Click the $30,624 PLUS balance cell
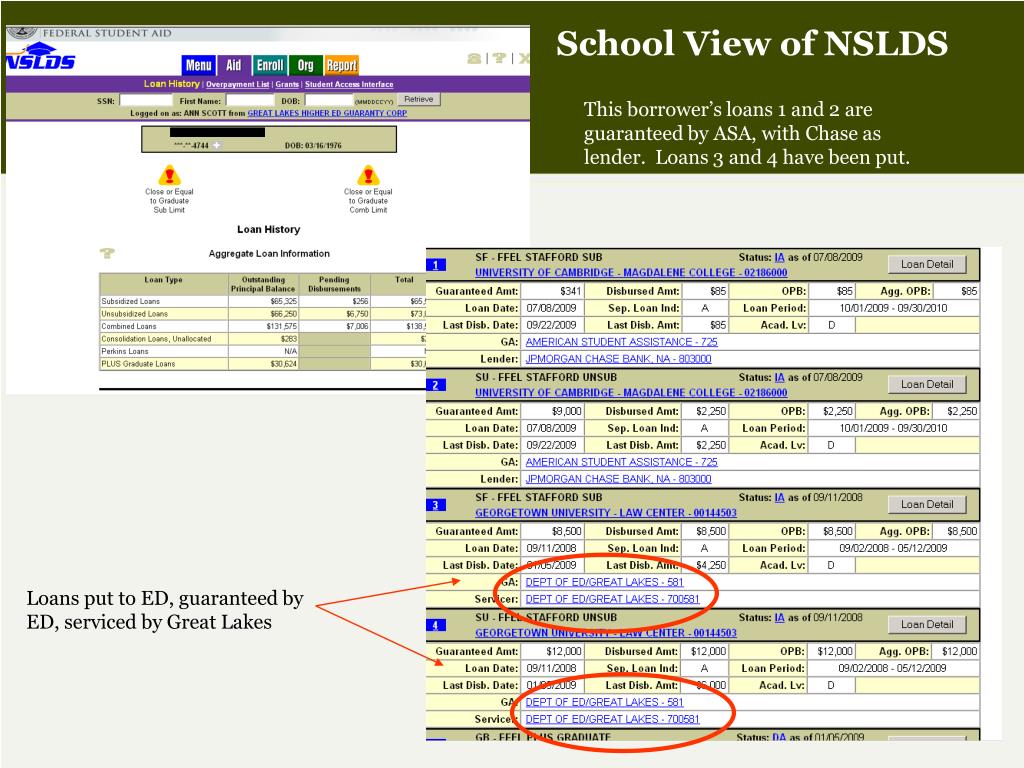 click(263, 364)
